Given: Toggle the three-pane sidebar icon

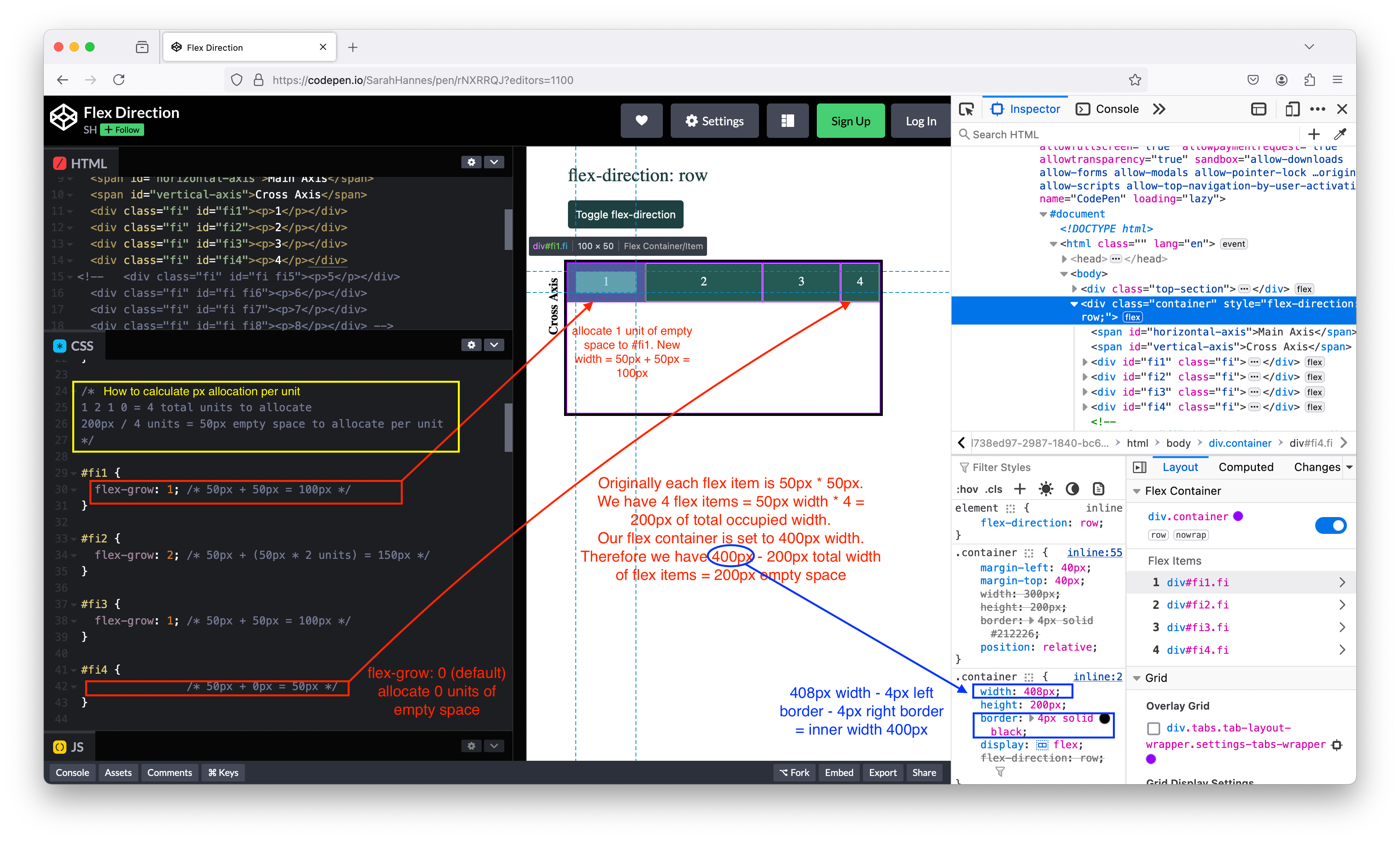Looking at the screenshot, I should pyautogui.click(x=1139, y=467).
